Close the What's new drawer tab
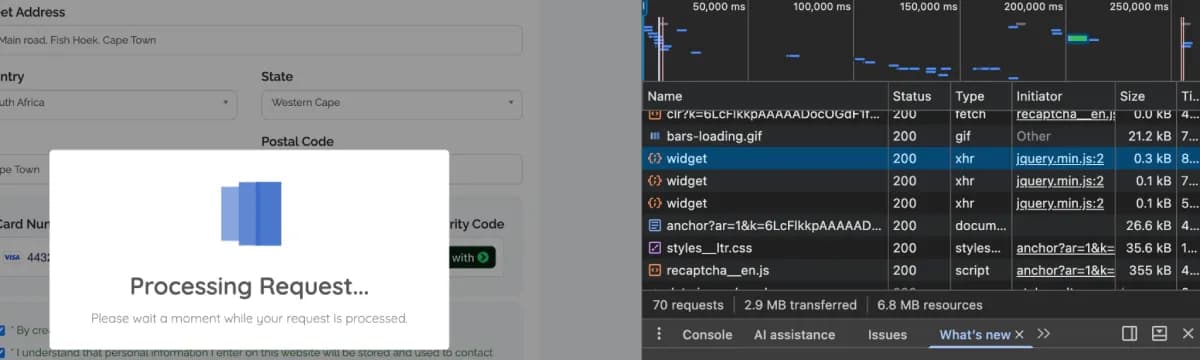Screen dimensions: 1200x360 coord(1020,335)
